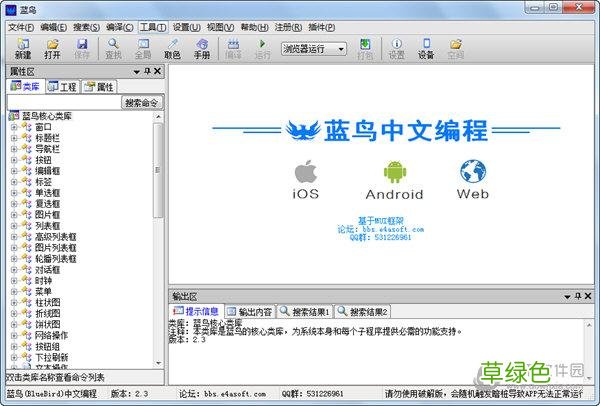Click the iOS Apple logo
Image resolution: width=600 pixels, height=406 pixels.
click(x=307, y=170)
